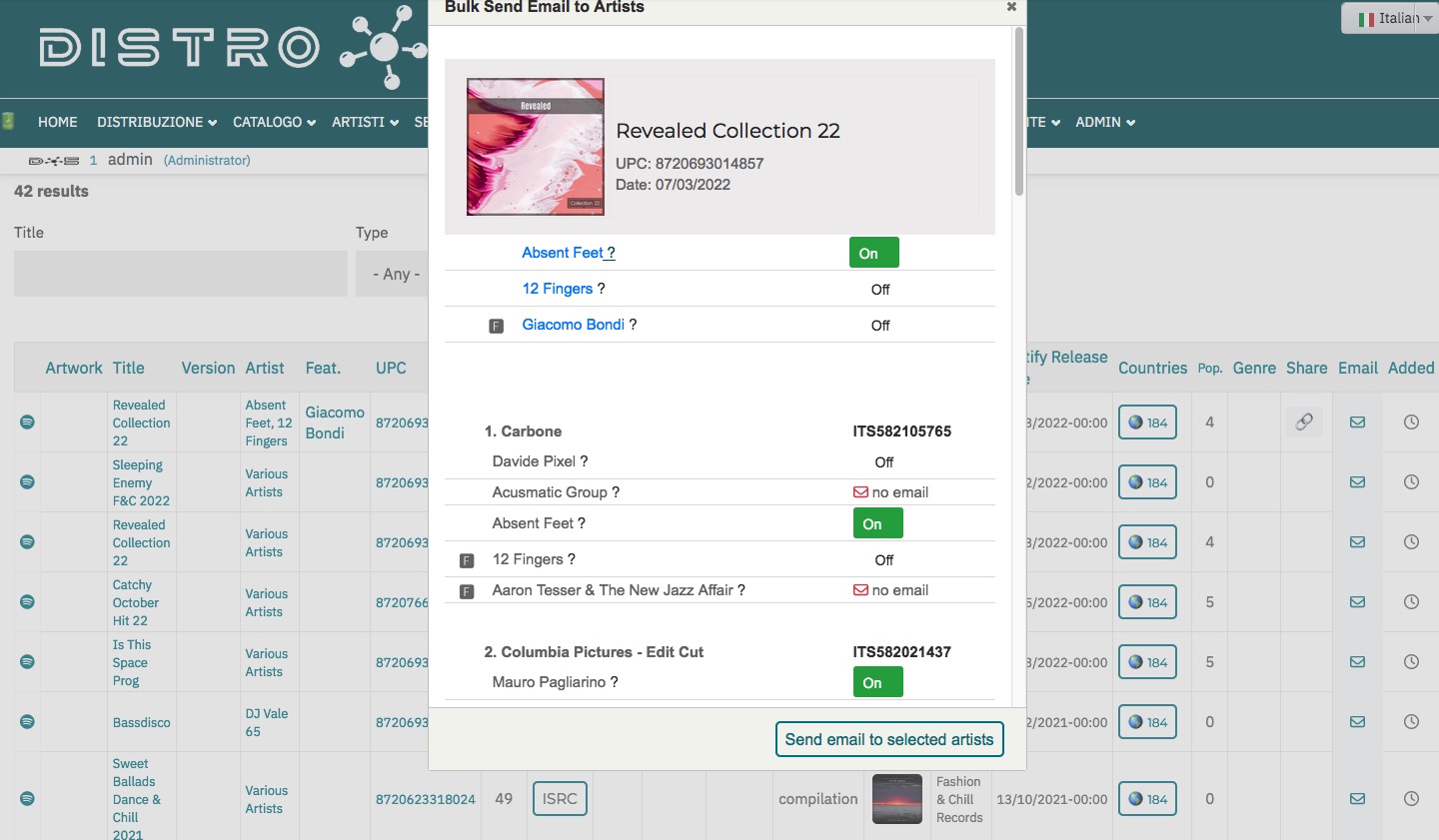The width and height of the screenshot is (1439, 840).
Task: Click the admin username link
Action: (x=130, y=160)
